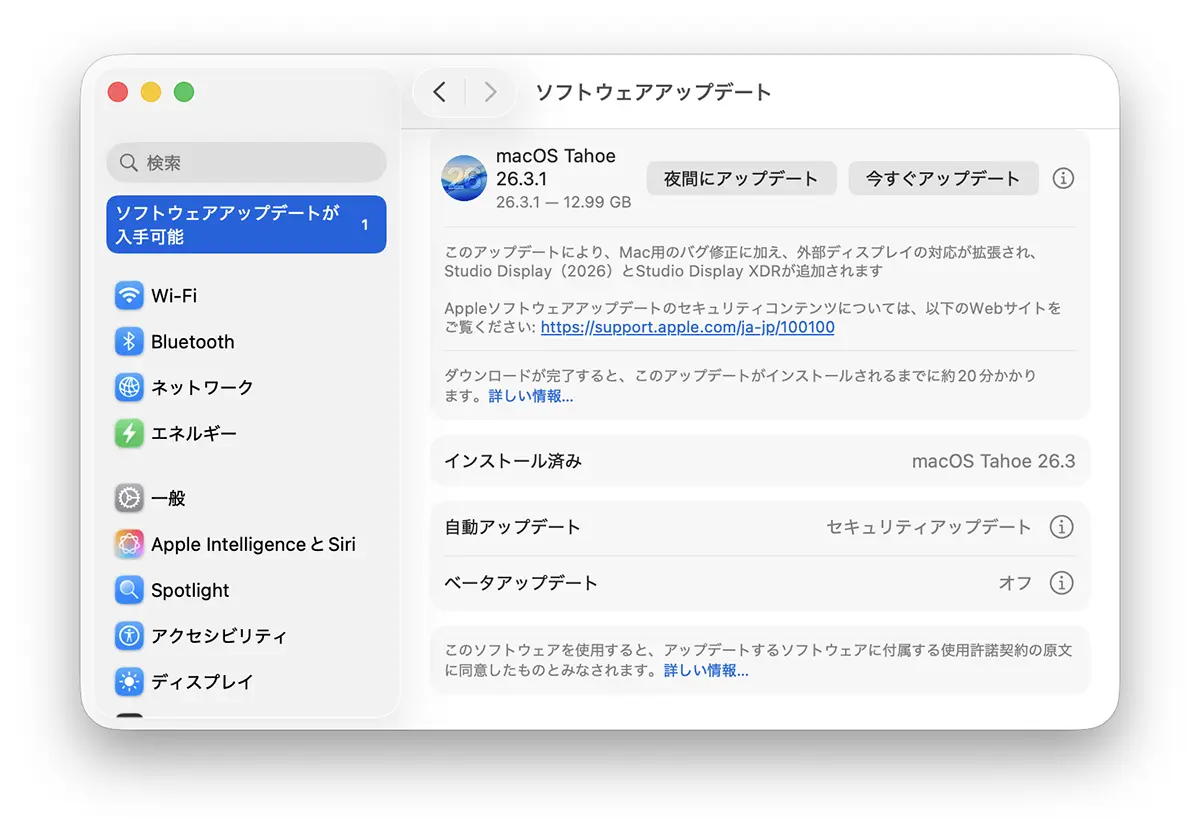The width and height of the screenshot is (1200, 836).
Task: Open the support.apple.com security link
Action: [x=687, y=327]
